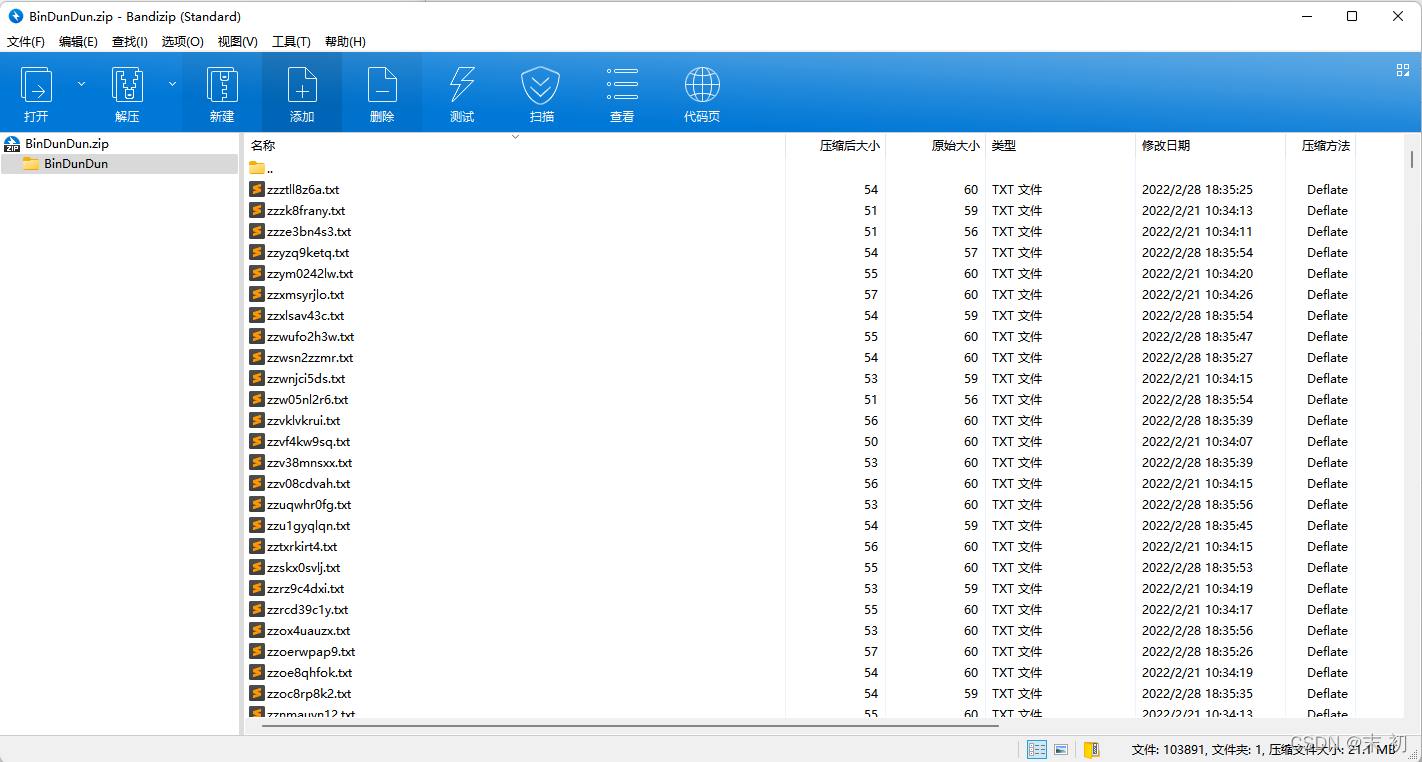The height and width of the screenshot is (762, 1422).
Task: Open the 查找(I) menu
Action: [130, 42]
